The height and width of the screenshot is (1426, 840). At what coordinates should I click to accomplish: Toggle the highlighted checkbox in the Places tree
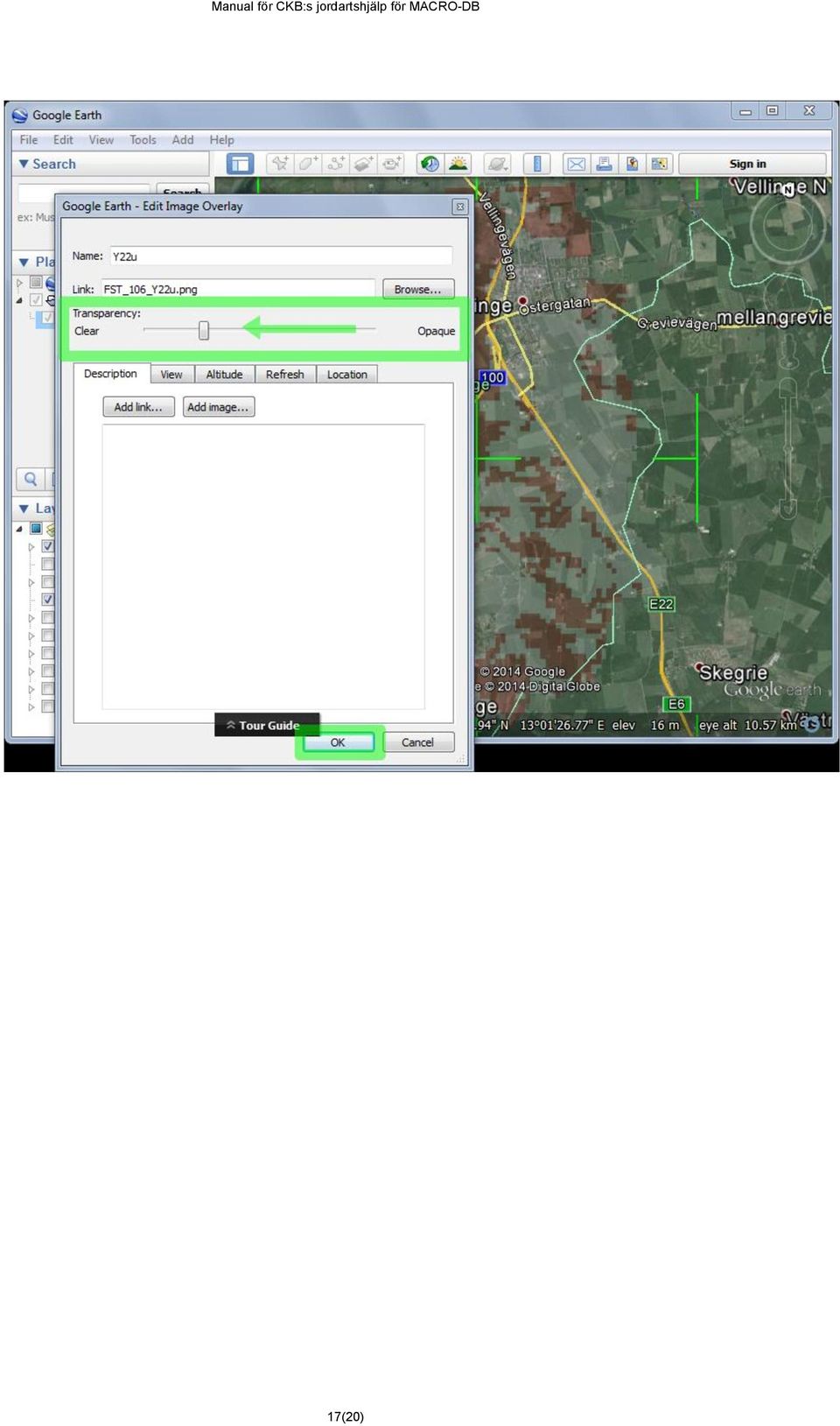point(48,318)
